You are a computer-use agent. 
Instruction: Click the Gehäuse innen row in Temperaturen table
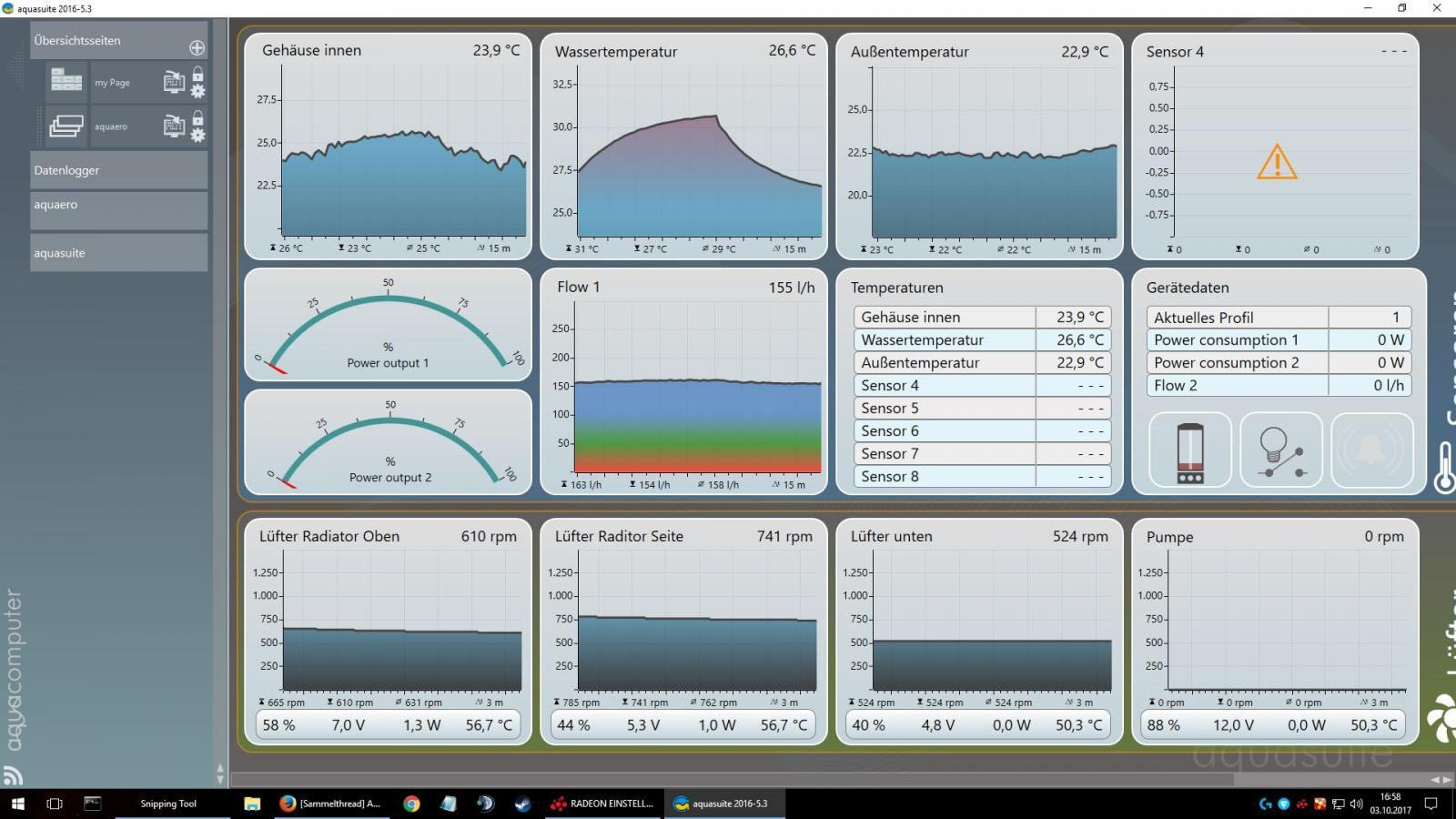pyautogui.click(x=983, y=317)
